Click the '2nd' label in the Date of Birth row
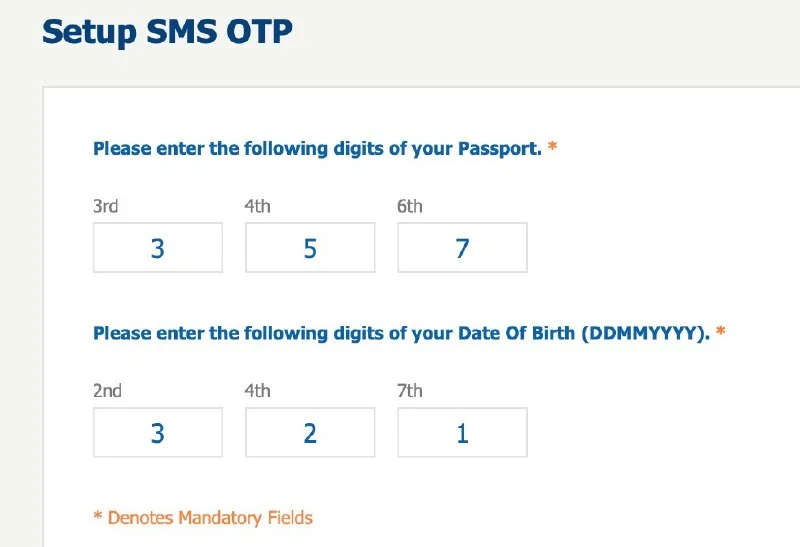Screen dimensions: 800x547 [x=107, y=391]
